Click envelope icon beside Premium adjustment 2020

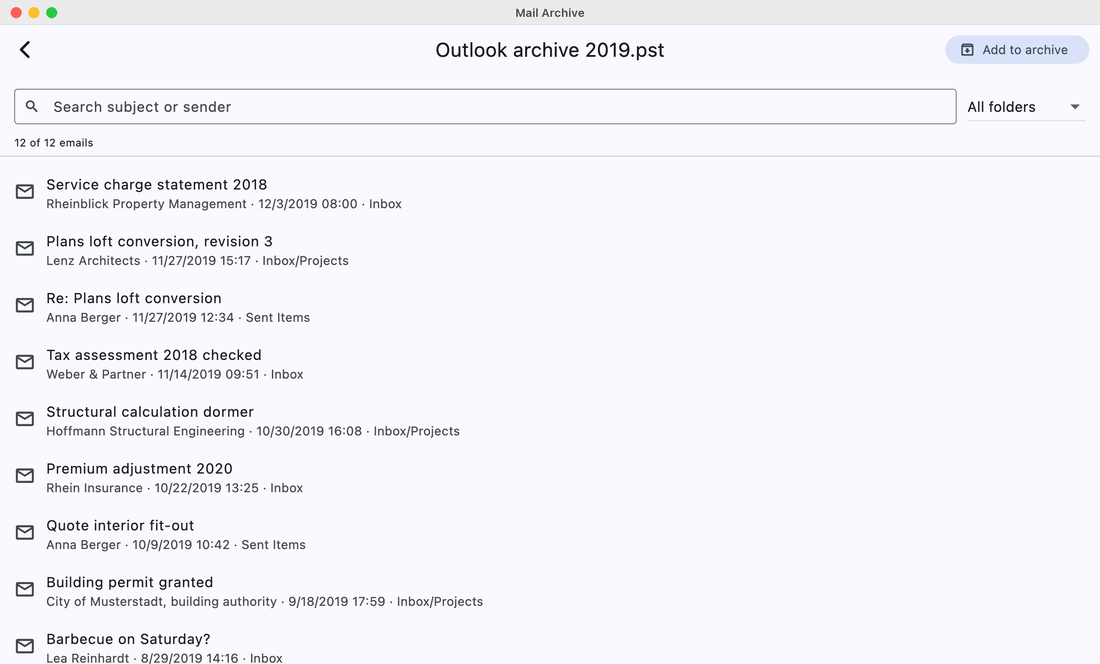[x=25, y=475]
